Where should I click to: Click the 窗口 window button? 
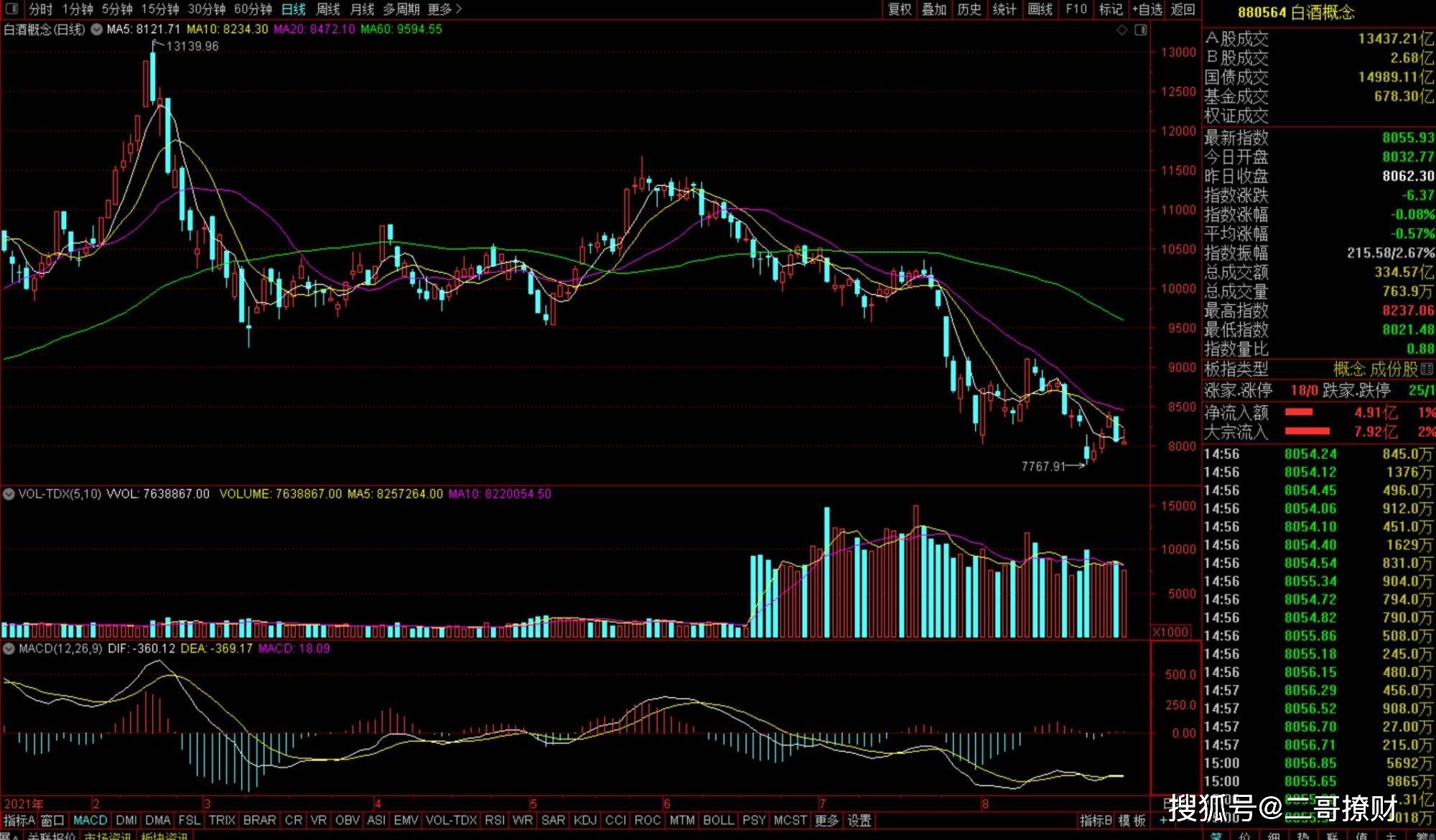tap(52, 820)
